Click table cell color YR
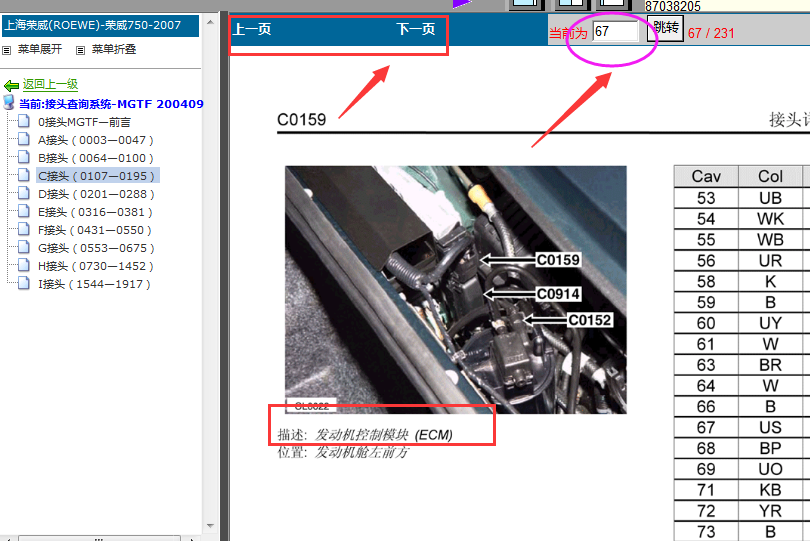810x541 pixels. (770, 511)
